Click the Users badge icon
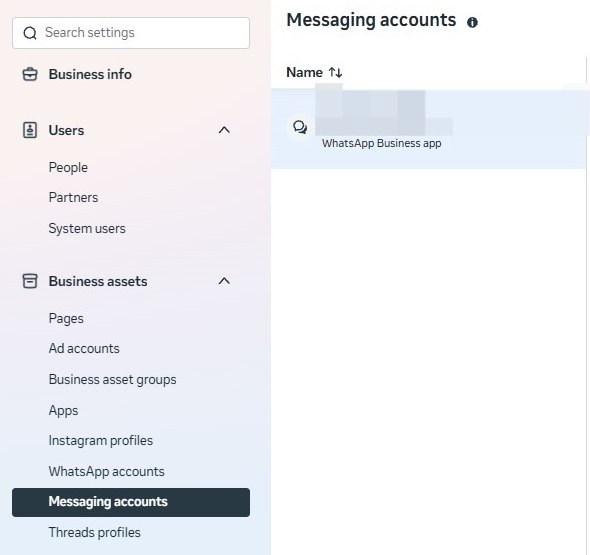The height and width of the screenshot is (555, 590). point(30,130)
